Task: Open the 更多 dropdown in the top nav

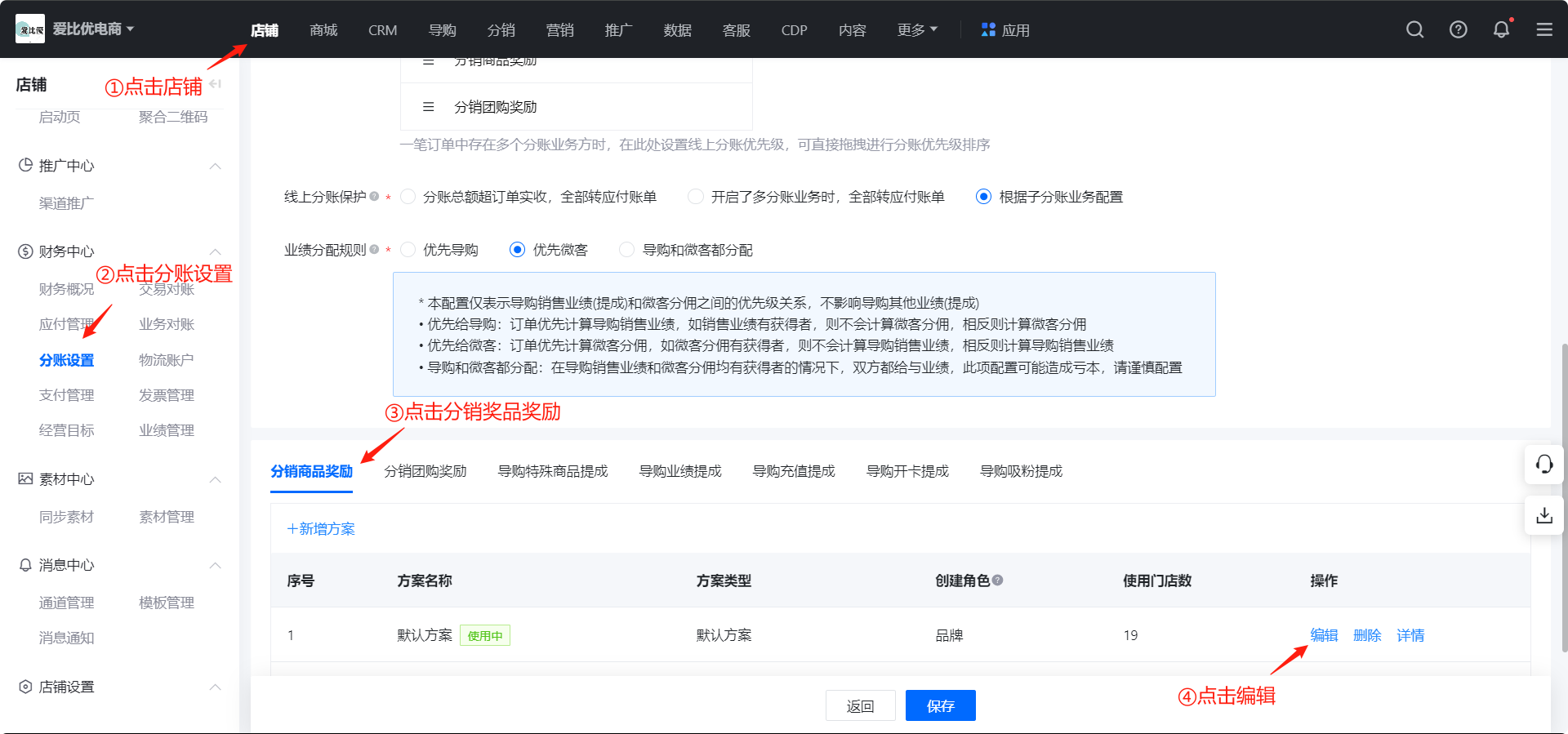Action: (917, 30)
